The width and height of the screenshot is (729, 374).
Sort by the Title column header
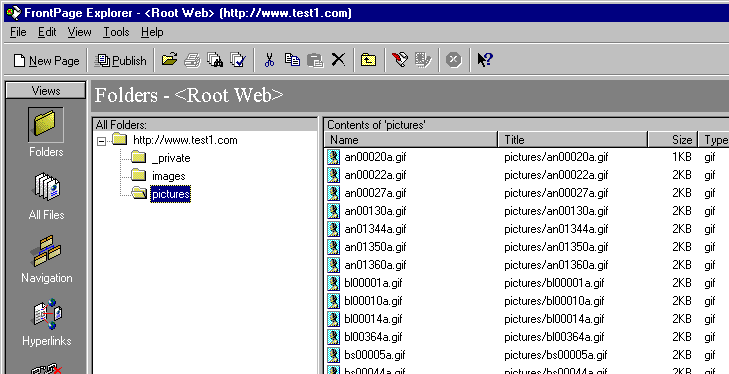573,140
